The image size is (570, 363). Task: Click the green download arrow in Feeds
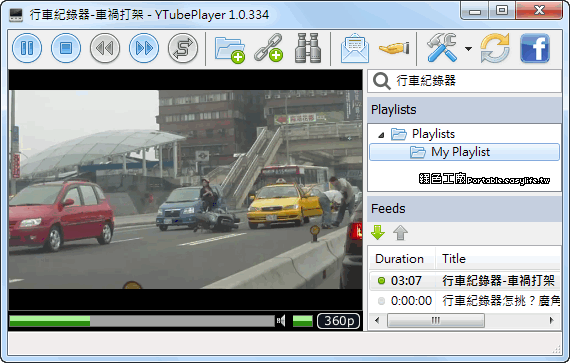[x=378, y=233]
